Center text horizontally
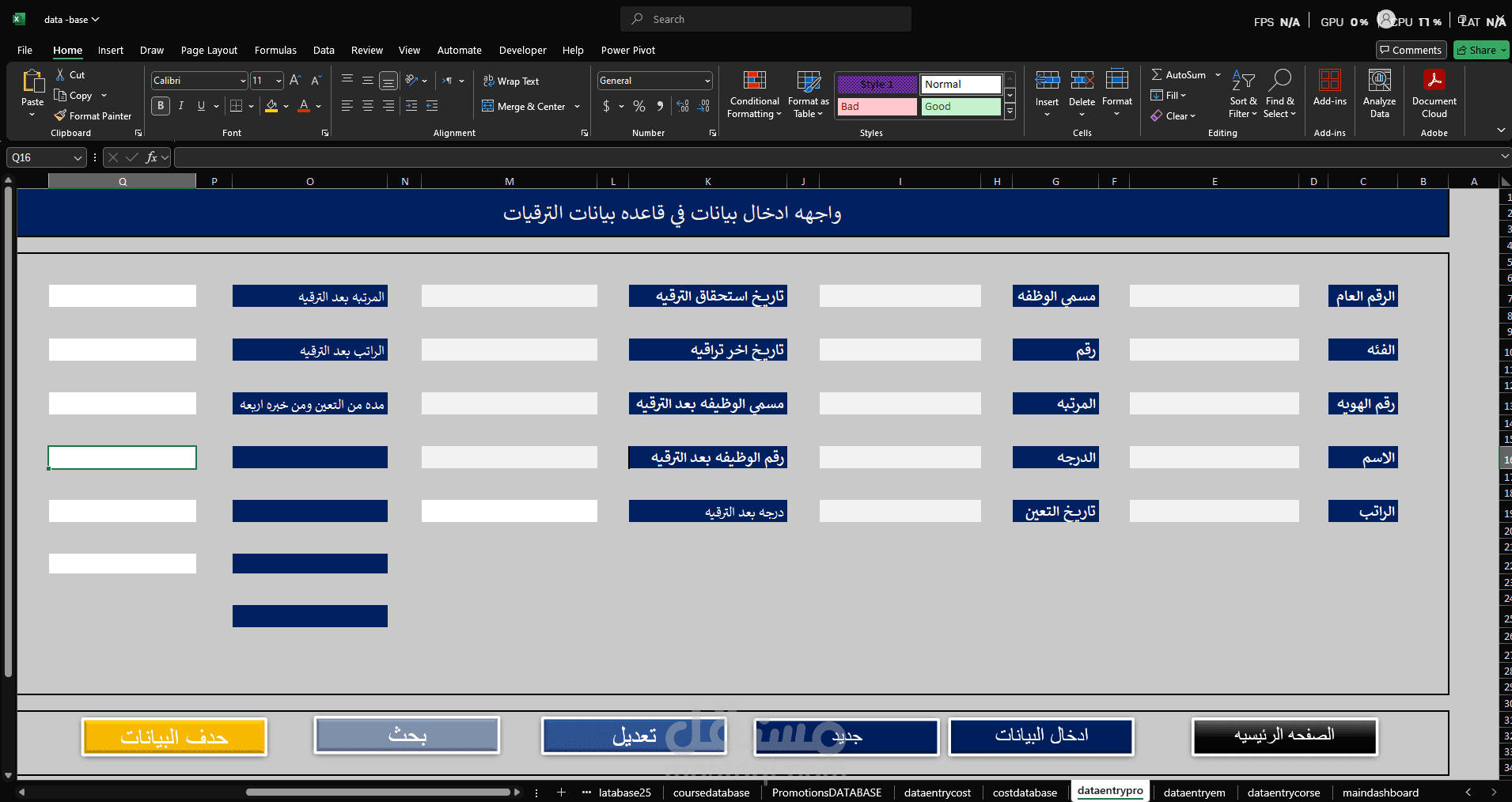Image resolution: width=1512 pixels, height=802 pixels. point(368,106)
